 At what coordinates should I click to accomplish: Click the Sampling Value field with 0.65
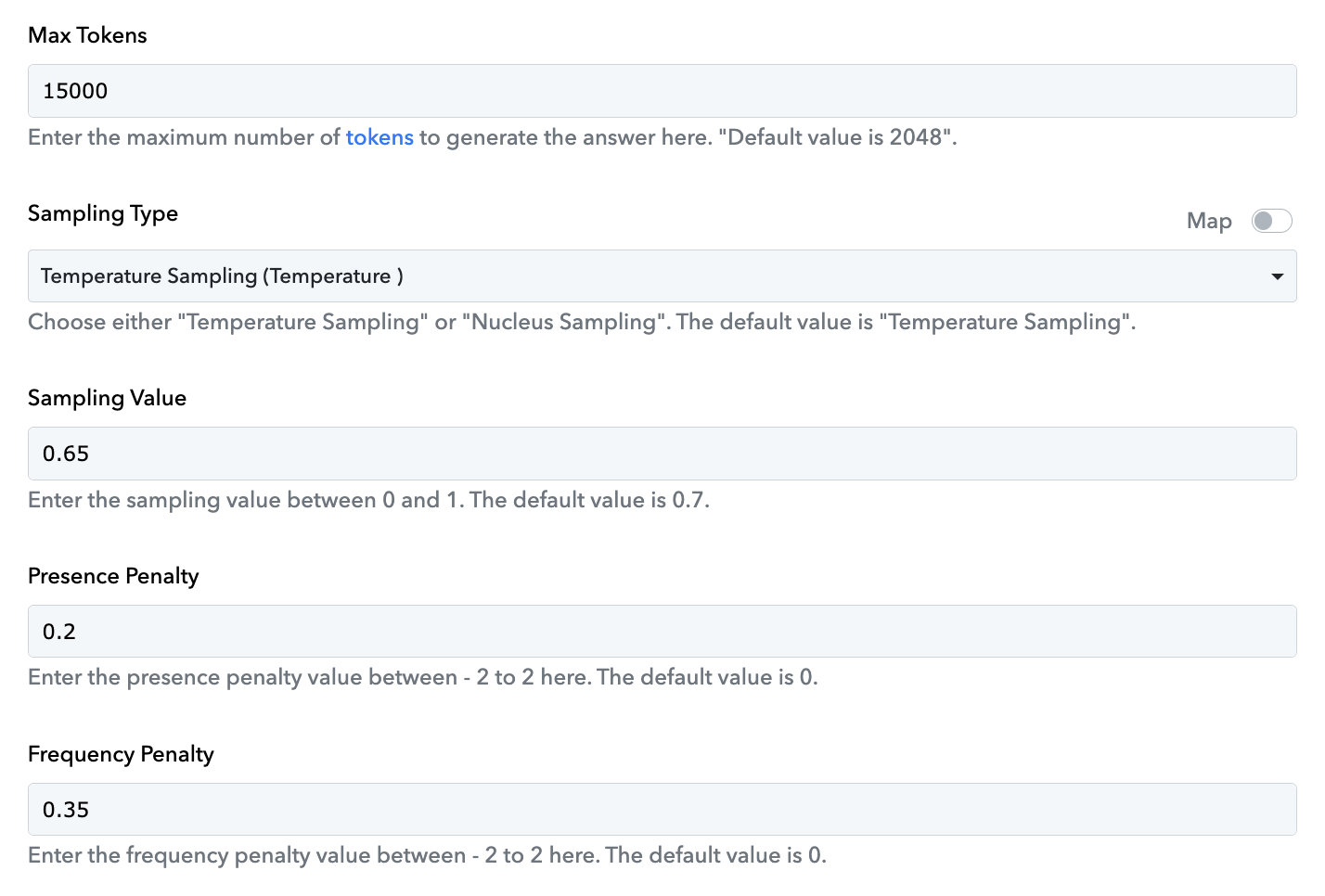662,454
